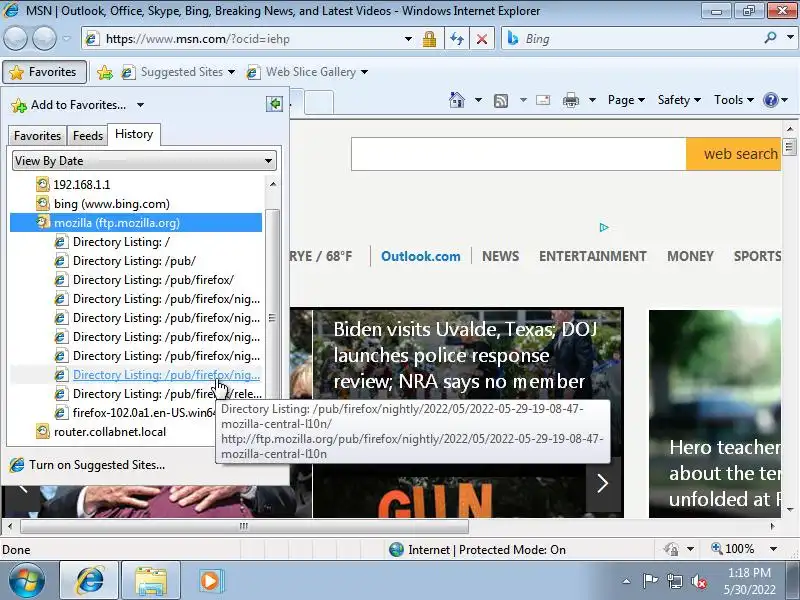Click the MSN web search input field
800x600 pixels.
pos(518,154)
